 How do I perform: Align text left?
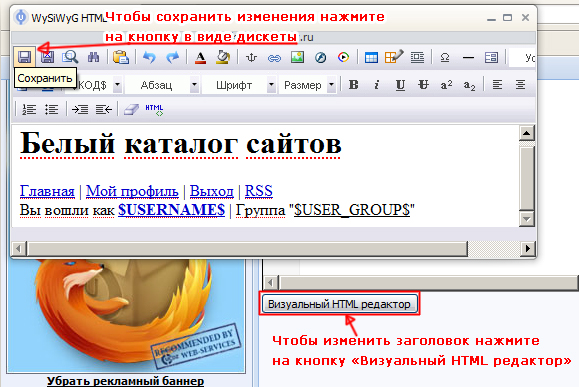pyautogui.click(x=497, y=85)
